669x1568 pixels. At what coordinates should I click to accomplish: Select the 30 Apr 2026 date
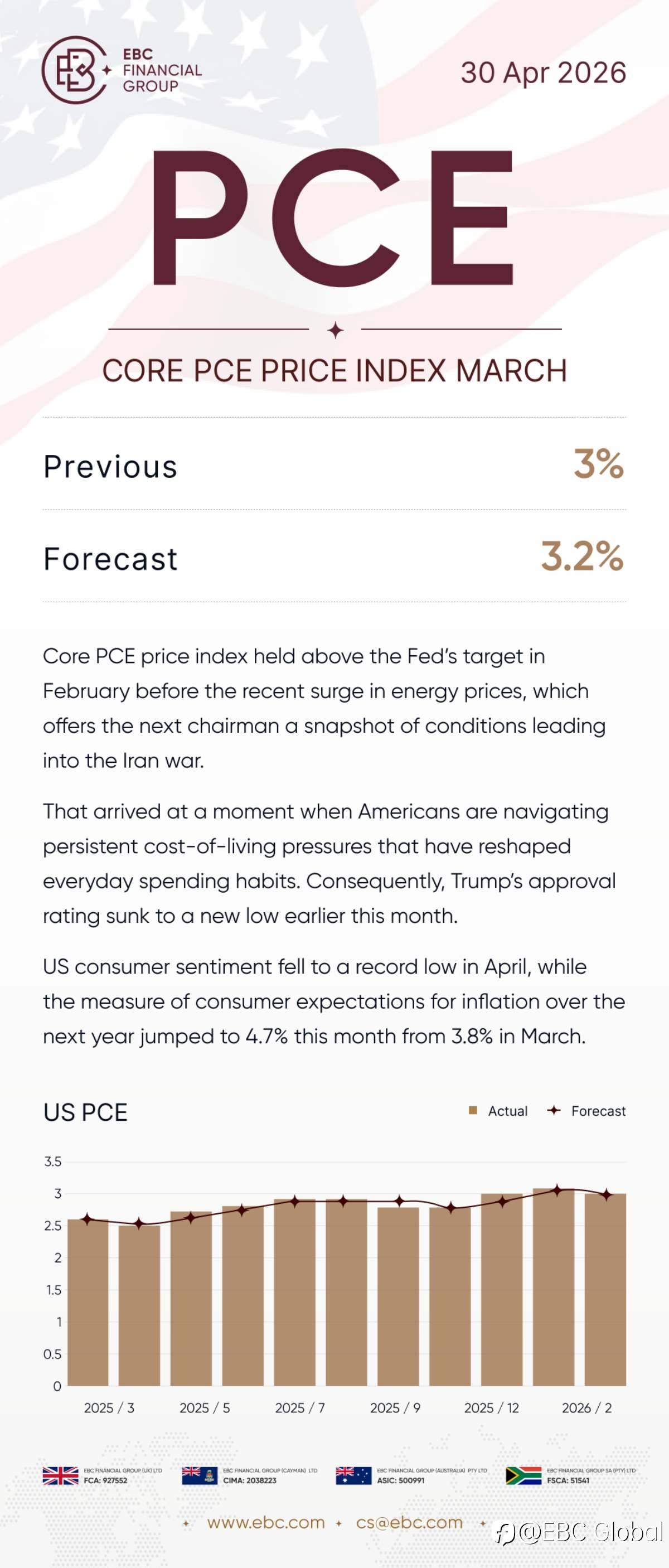pos(543,73)
